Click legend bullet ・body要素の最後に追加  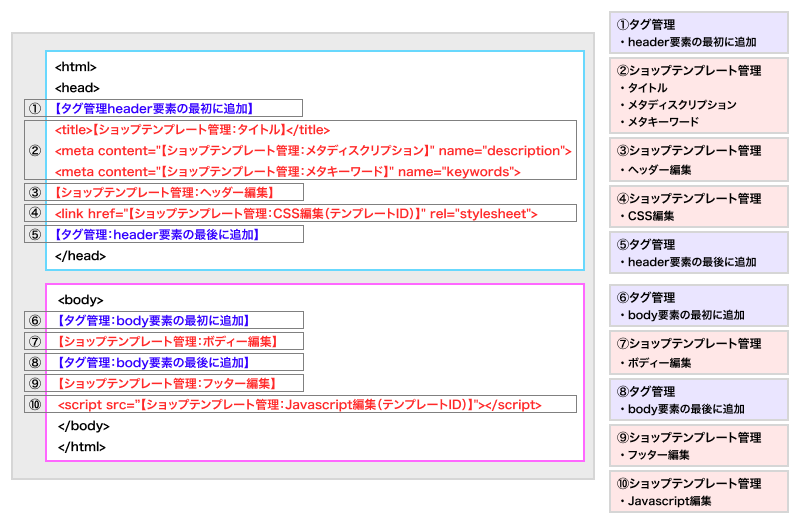[682, 409]
